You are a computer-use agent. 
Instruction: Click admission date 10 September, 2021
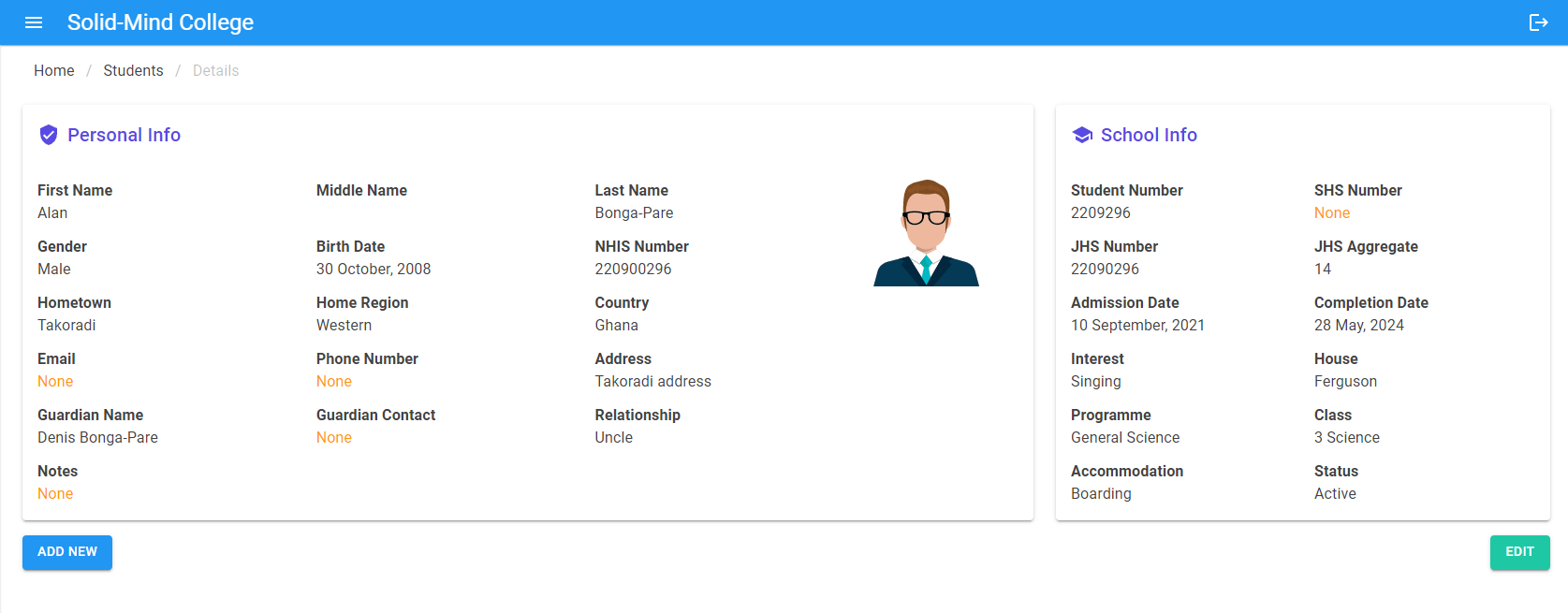(1137, 326)
